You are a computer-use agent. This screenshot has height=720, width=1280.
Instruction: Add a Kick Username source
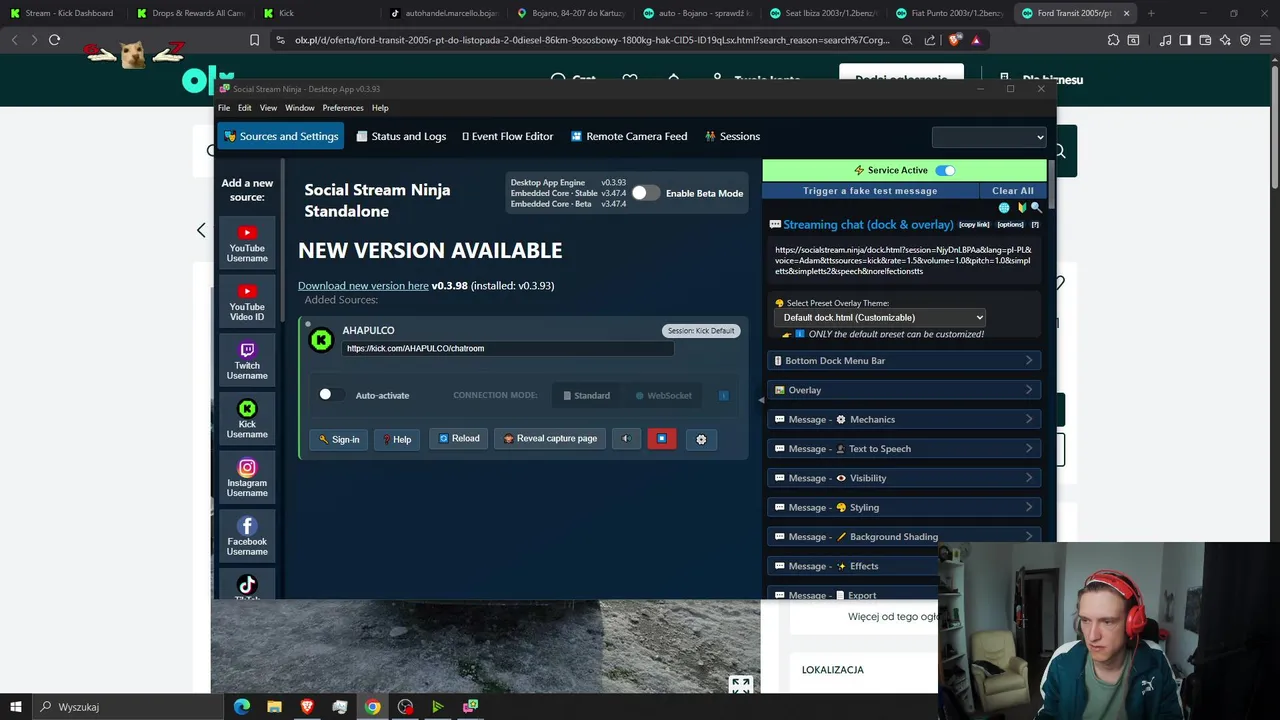click(x=247, y=419)
